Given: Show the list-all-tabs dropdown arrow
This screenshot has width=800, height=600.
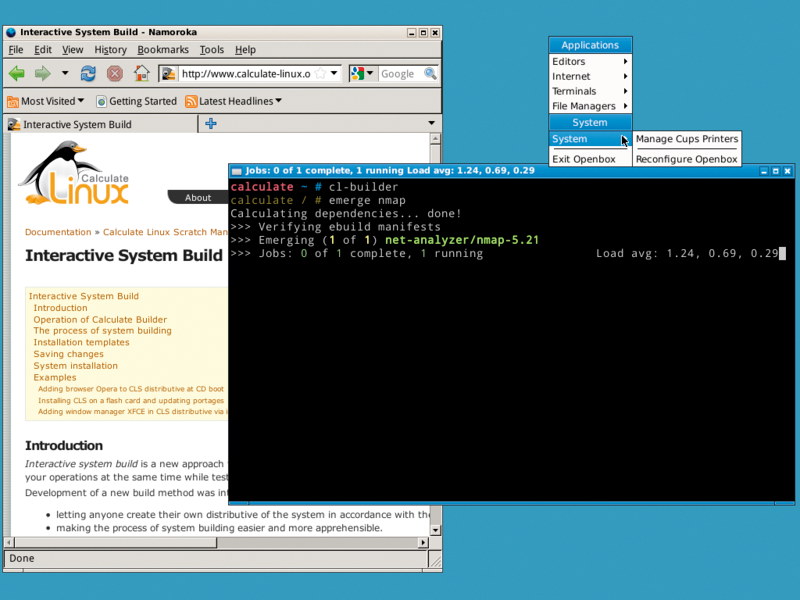Looking at the screenshot, I should 432,123.
